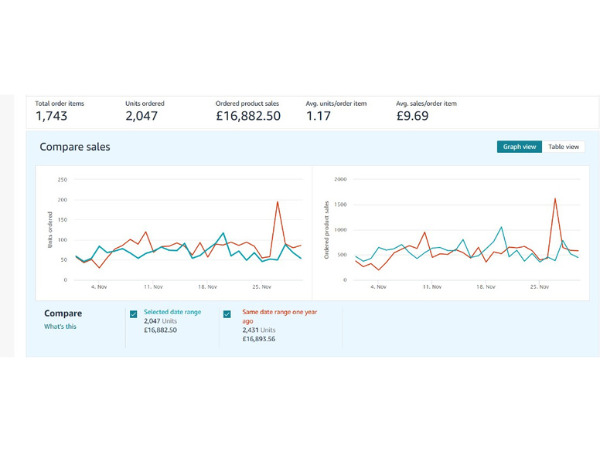This screenshot has width=600, height=452.
Task: Click 25. Nov label on Ordered product sales chart
Action: pyautogui.click(x=538, y=286)
